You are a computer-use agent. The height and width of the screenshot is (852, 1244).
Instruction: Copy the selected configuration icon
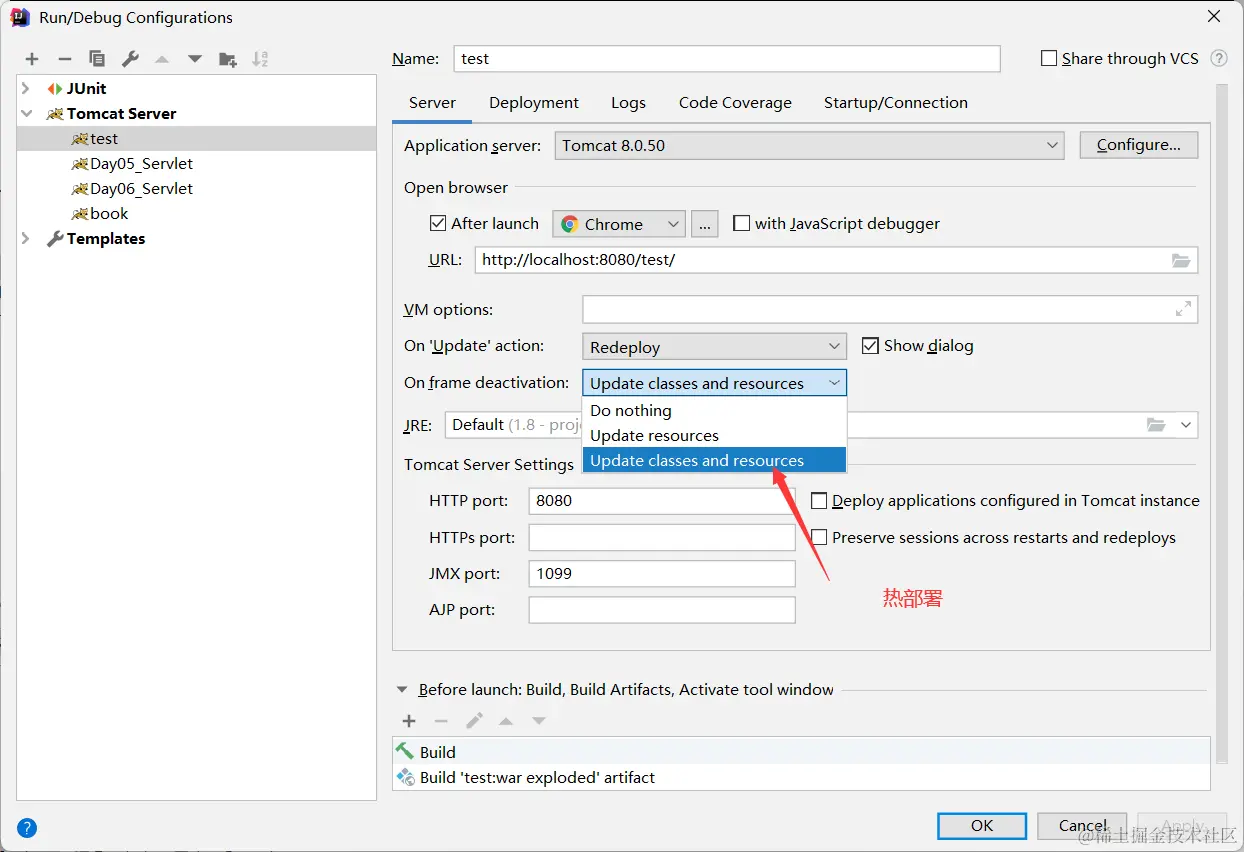point(97,59)
